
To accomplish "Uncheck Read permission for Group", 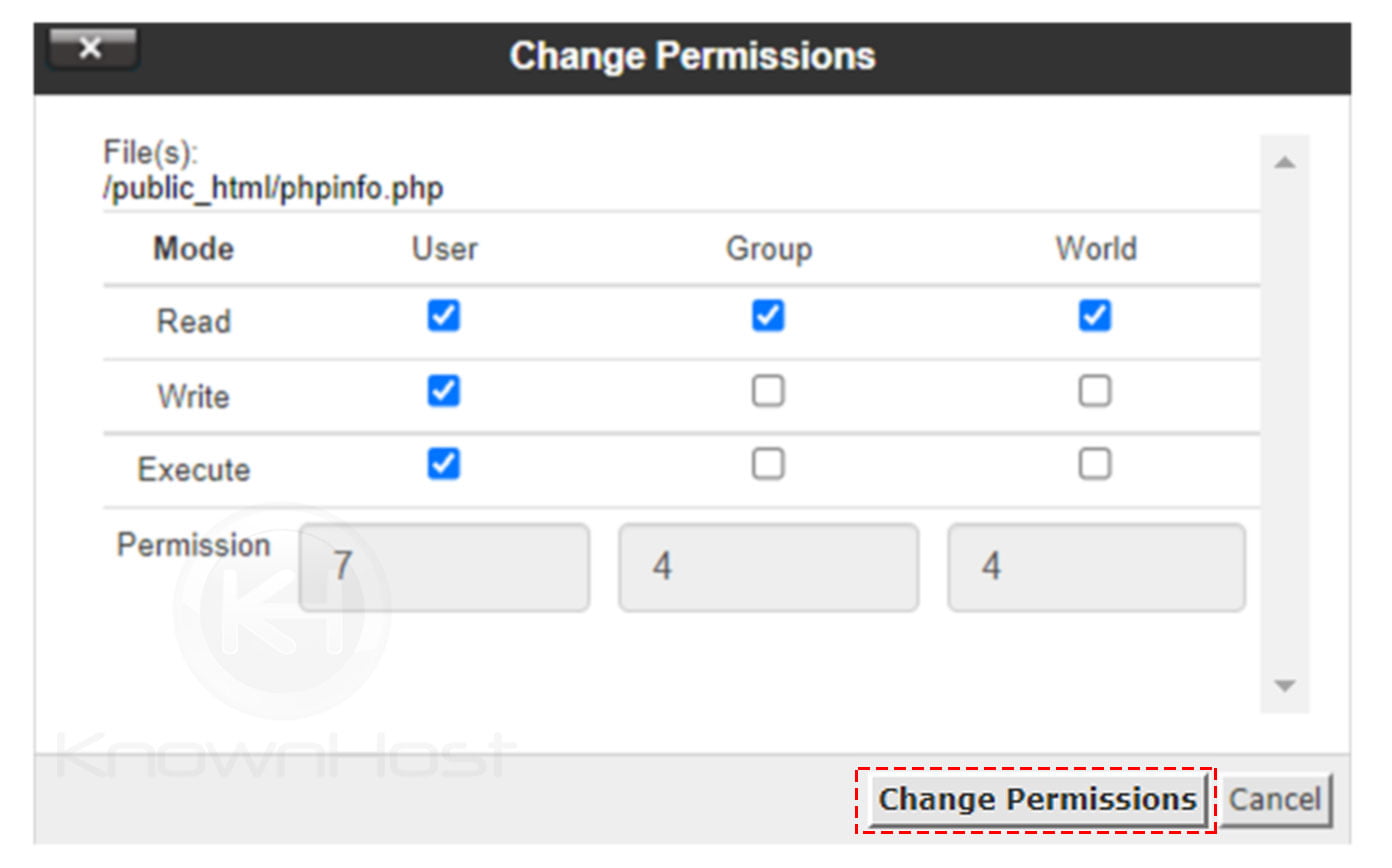I will [768, 316].
